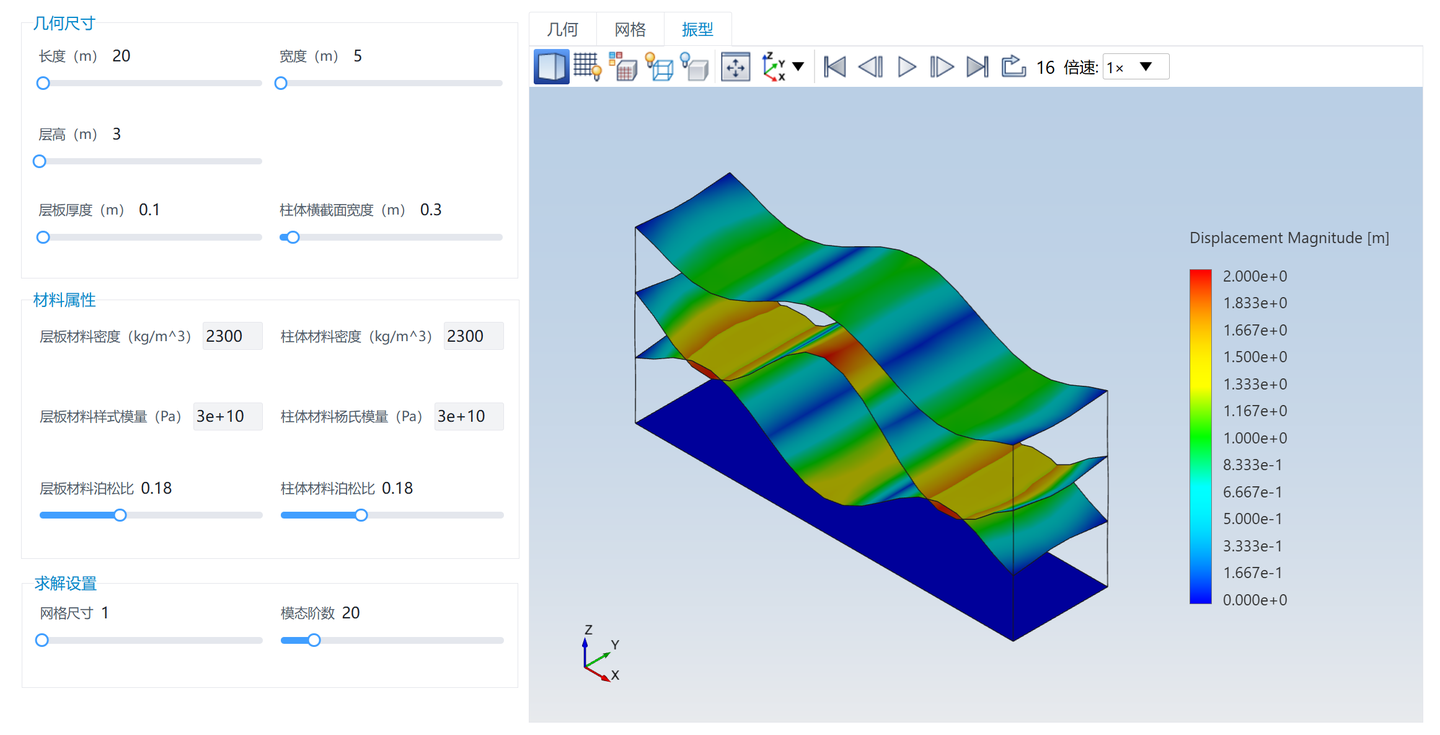Click the 长度（m） label
Viewport: 1440px width, 735px height.
68,56
